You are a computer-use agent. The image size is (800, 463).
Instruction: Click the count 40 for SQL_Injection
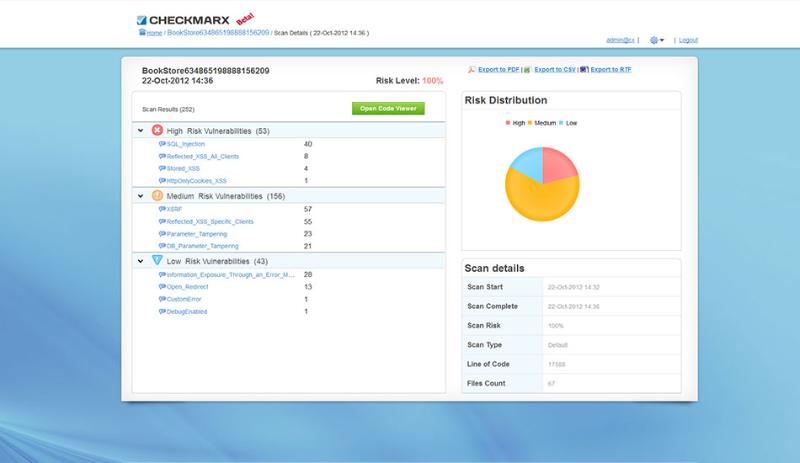pyautogui.click(x=308, y=144)
